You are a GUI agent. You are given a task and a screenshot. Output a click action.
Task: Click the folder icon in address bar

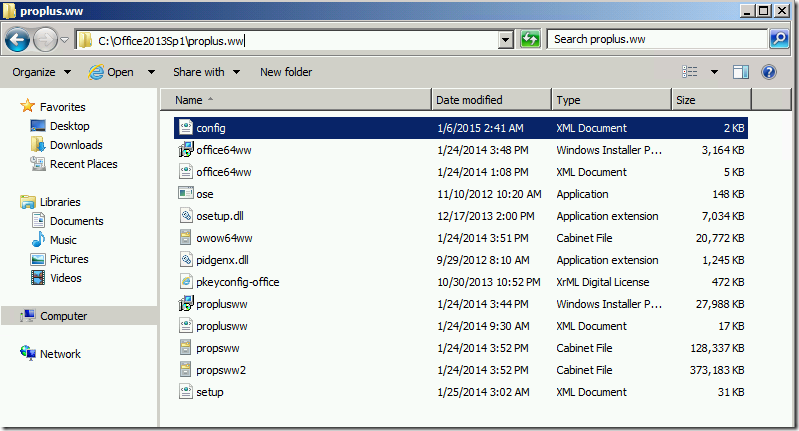tap(85, 40)
